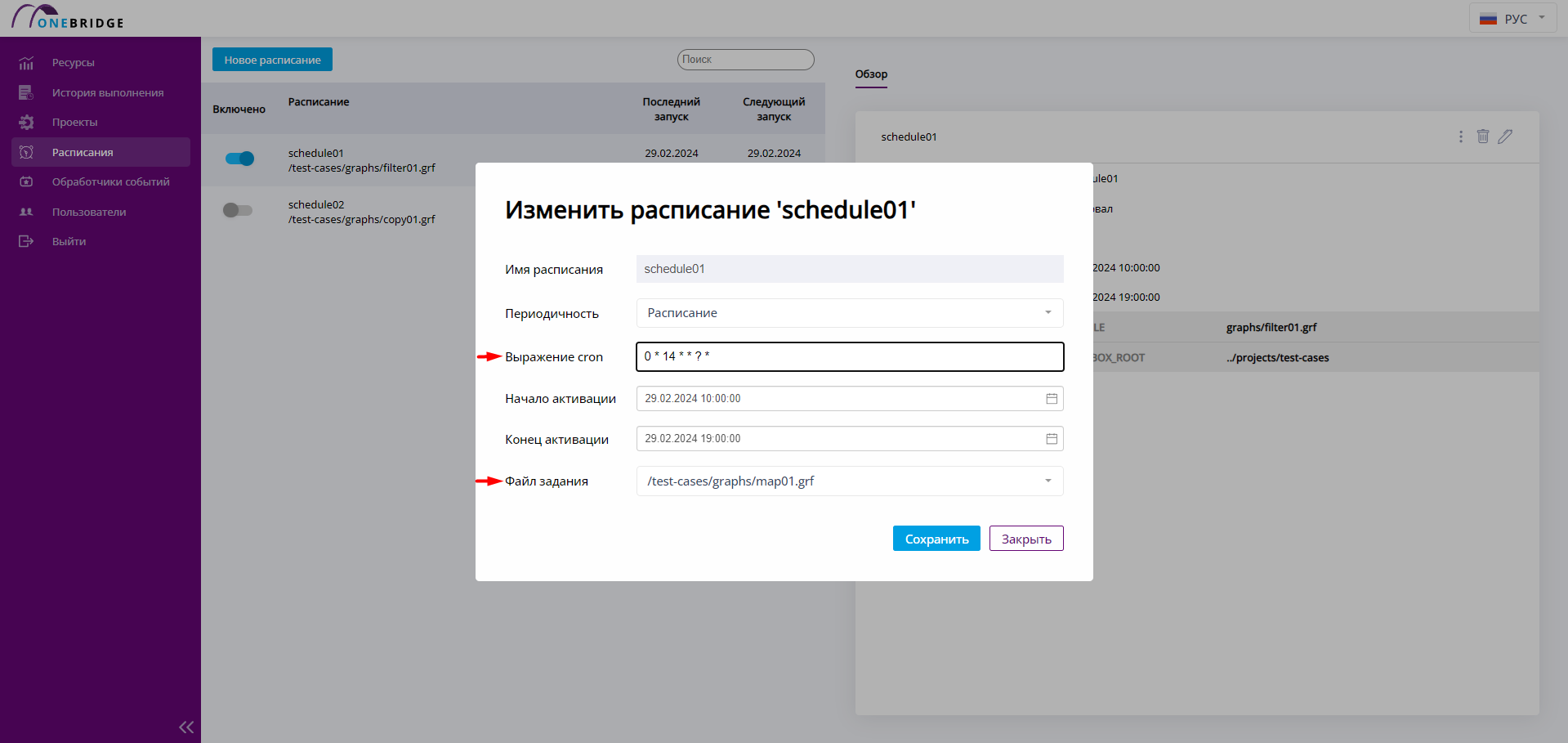Image resolution: width=1568 pixels, height=743 pixels.
Task: Open calendar picker for activation start
Action: coord(1052,398)
